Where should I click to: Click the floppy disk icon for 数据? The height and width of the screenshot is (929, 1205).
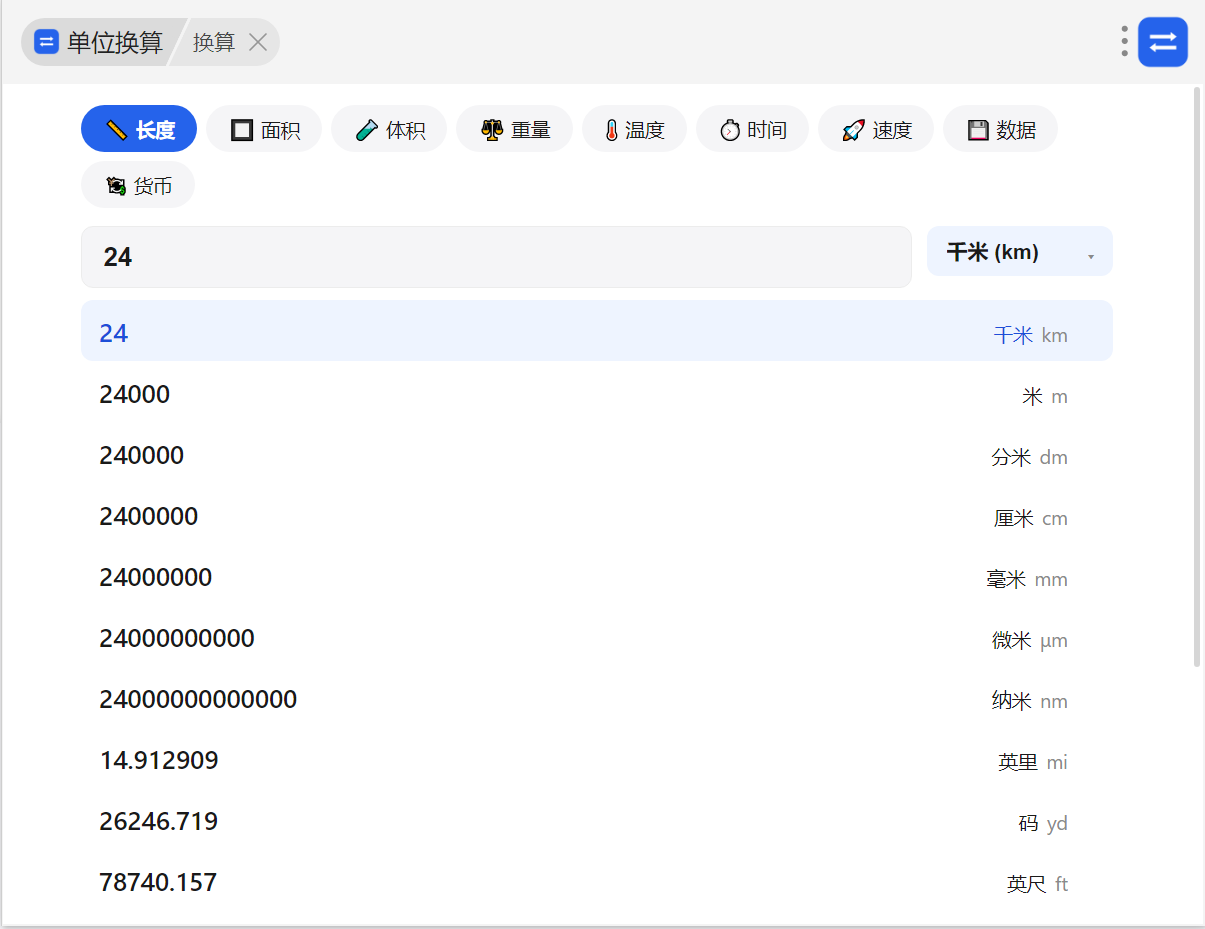[x=978, y=130]
